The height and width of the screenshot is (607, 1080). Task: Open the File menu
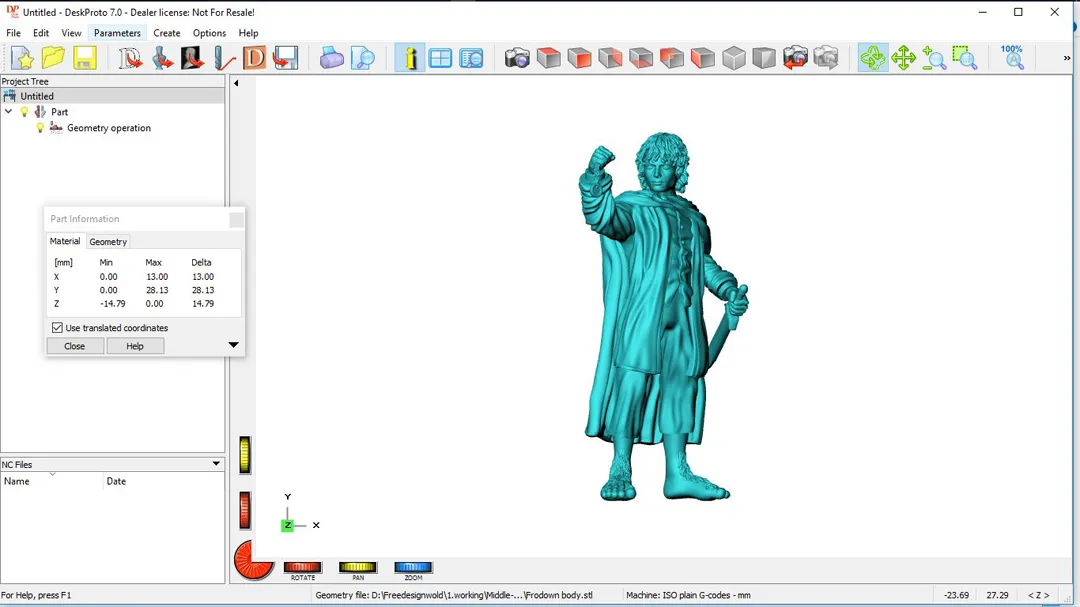coord(13,33)
